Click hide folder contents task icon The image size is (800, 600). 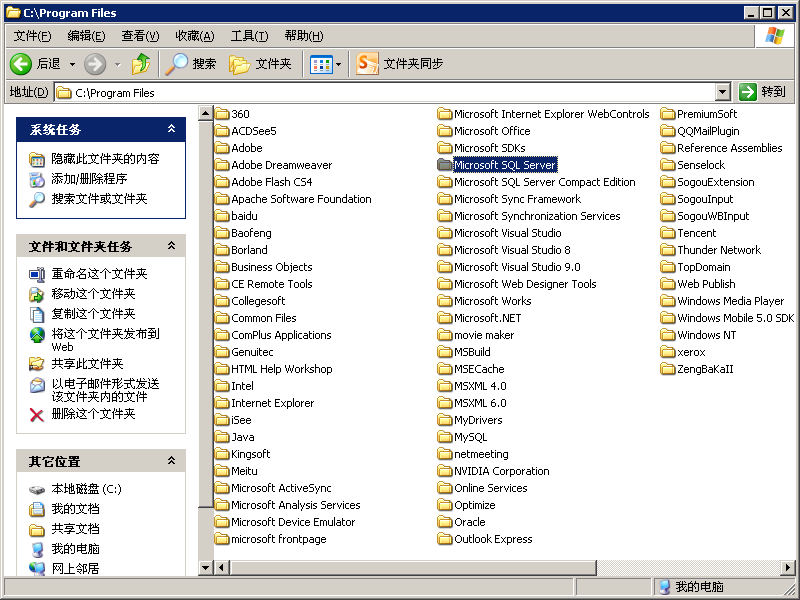click(36, 160)
